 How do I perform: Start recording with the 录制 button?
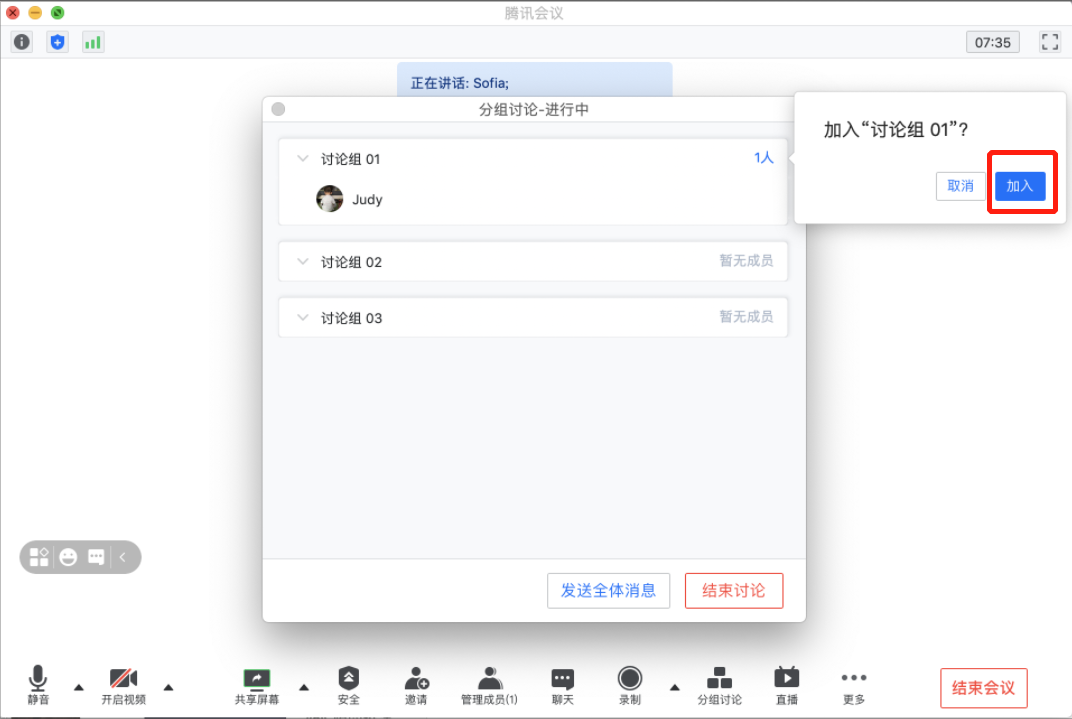tap(630, 686)
